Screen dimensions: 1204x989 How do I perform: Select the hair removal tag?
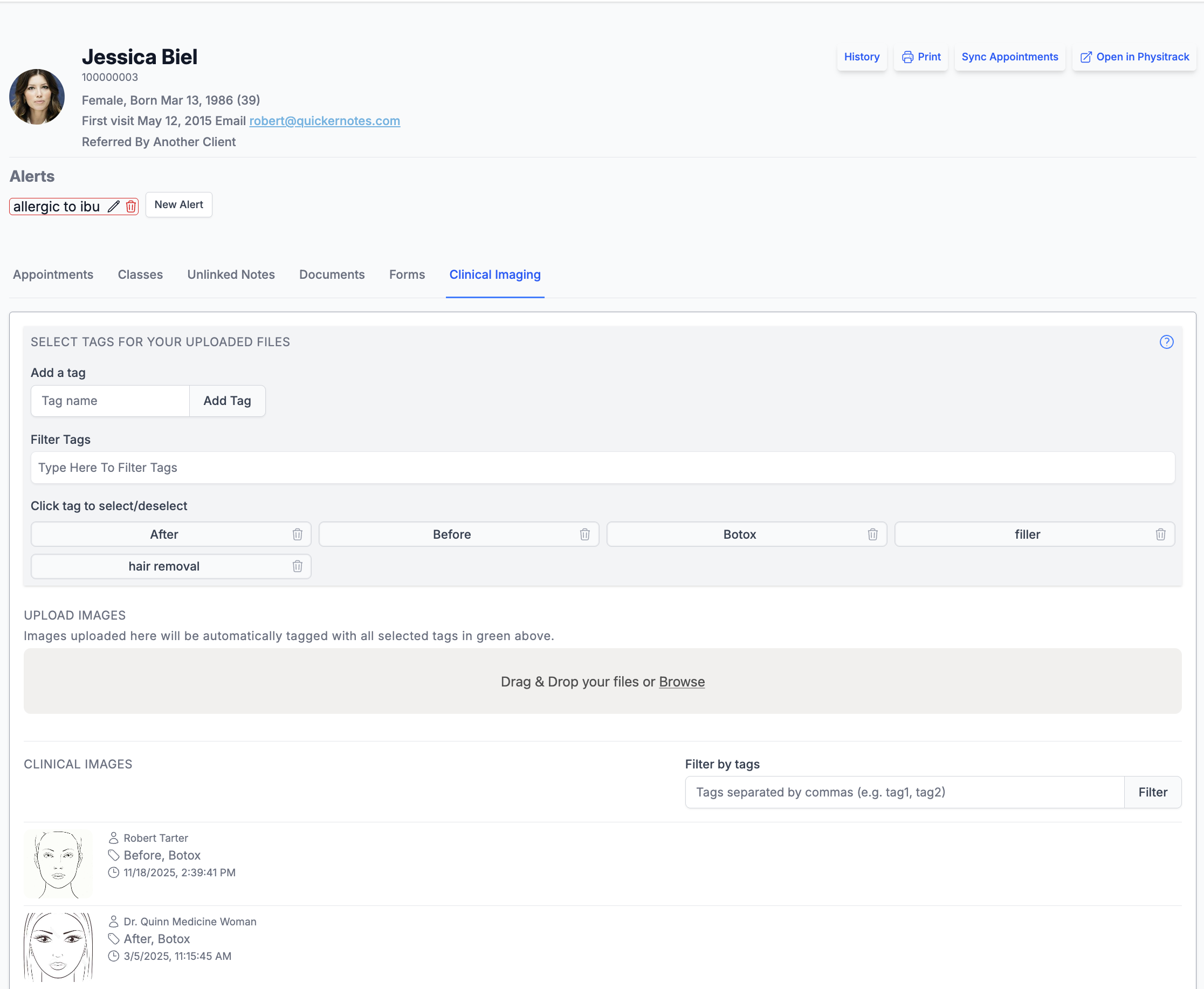pos(164,566)
